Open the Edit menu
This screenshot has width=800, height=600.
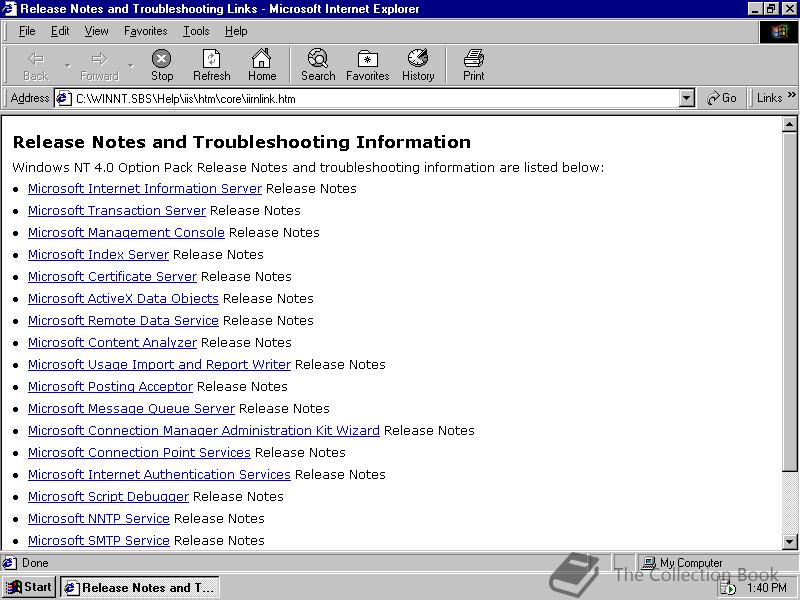click(x=60, y=31)
